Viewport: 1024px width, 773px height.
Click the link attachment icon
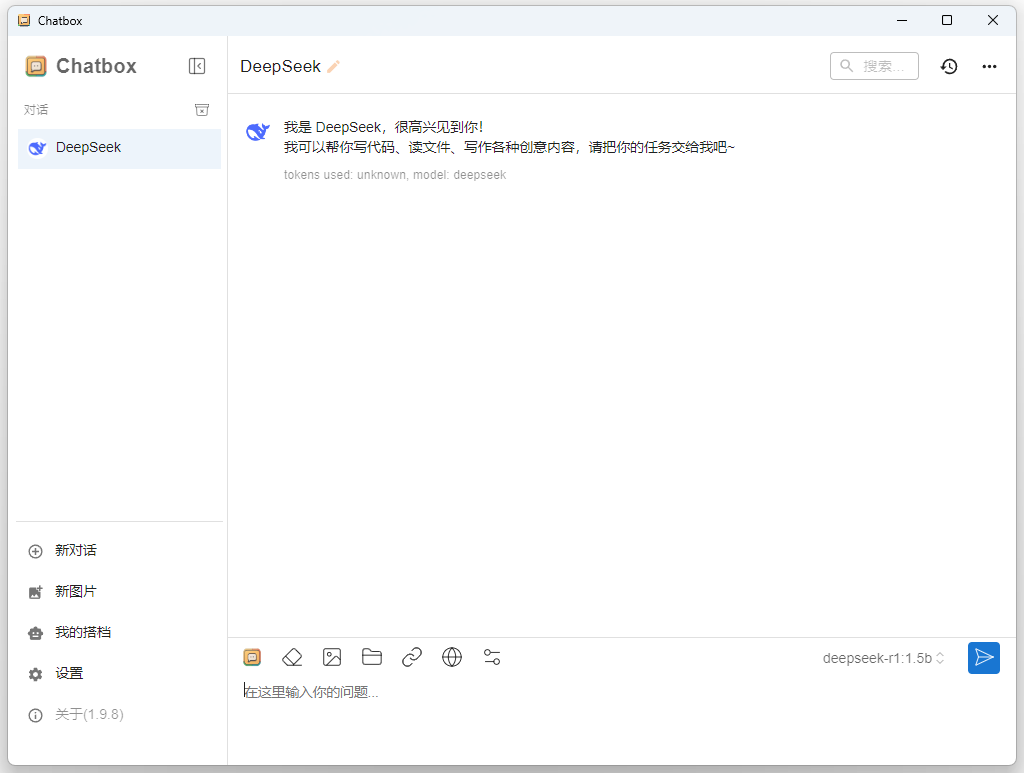(411, 657)
